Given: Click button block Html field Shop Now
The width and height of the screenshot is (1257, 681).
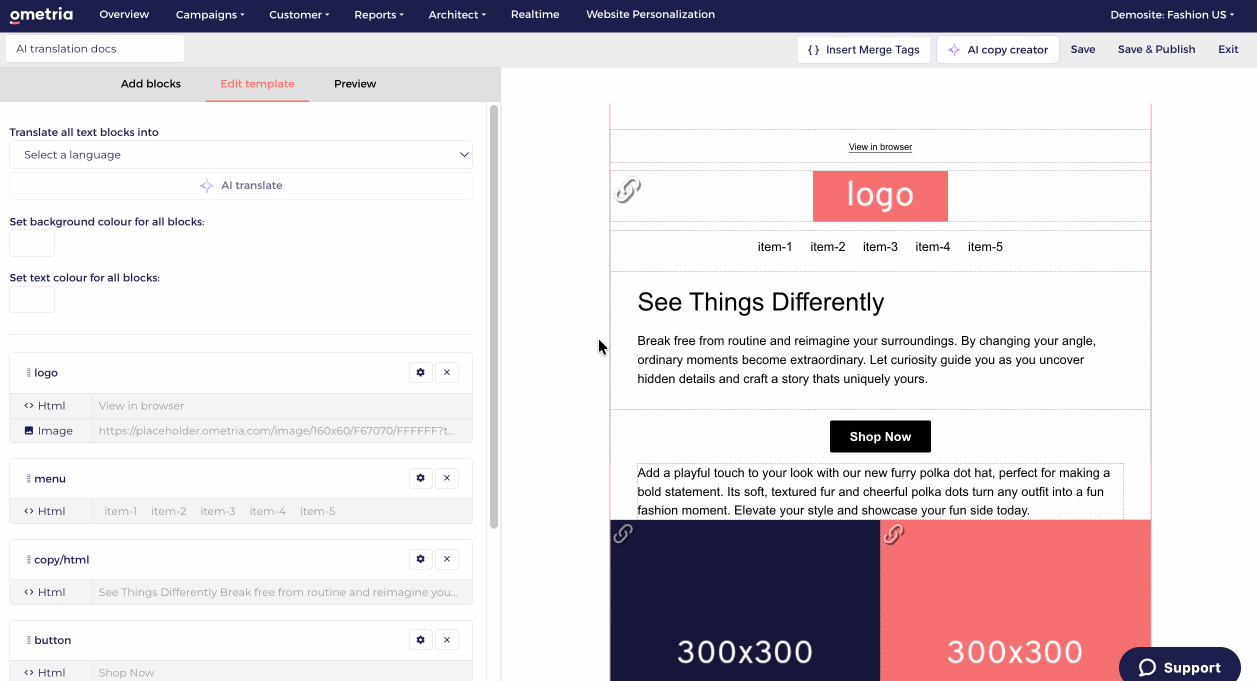Looking at the screenshot, I should [x=281, y=672].
